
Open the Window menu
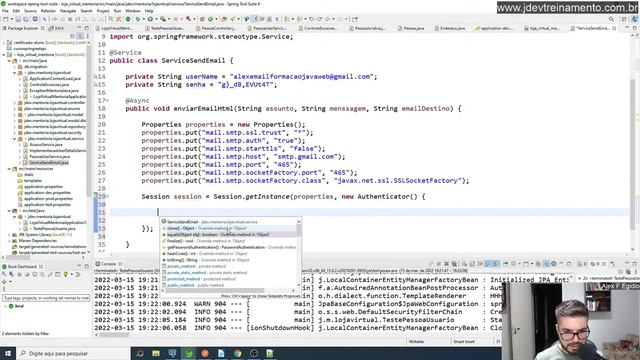(x=133, y=11)
